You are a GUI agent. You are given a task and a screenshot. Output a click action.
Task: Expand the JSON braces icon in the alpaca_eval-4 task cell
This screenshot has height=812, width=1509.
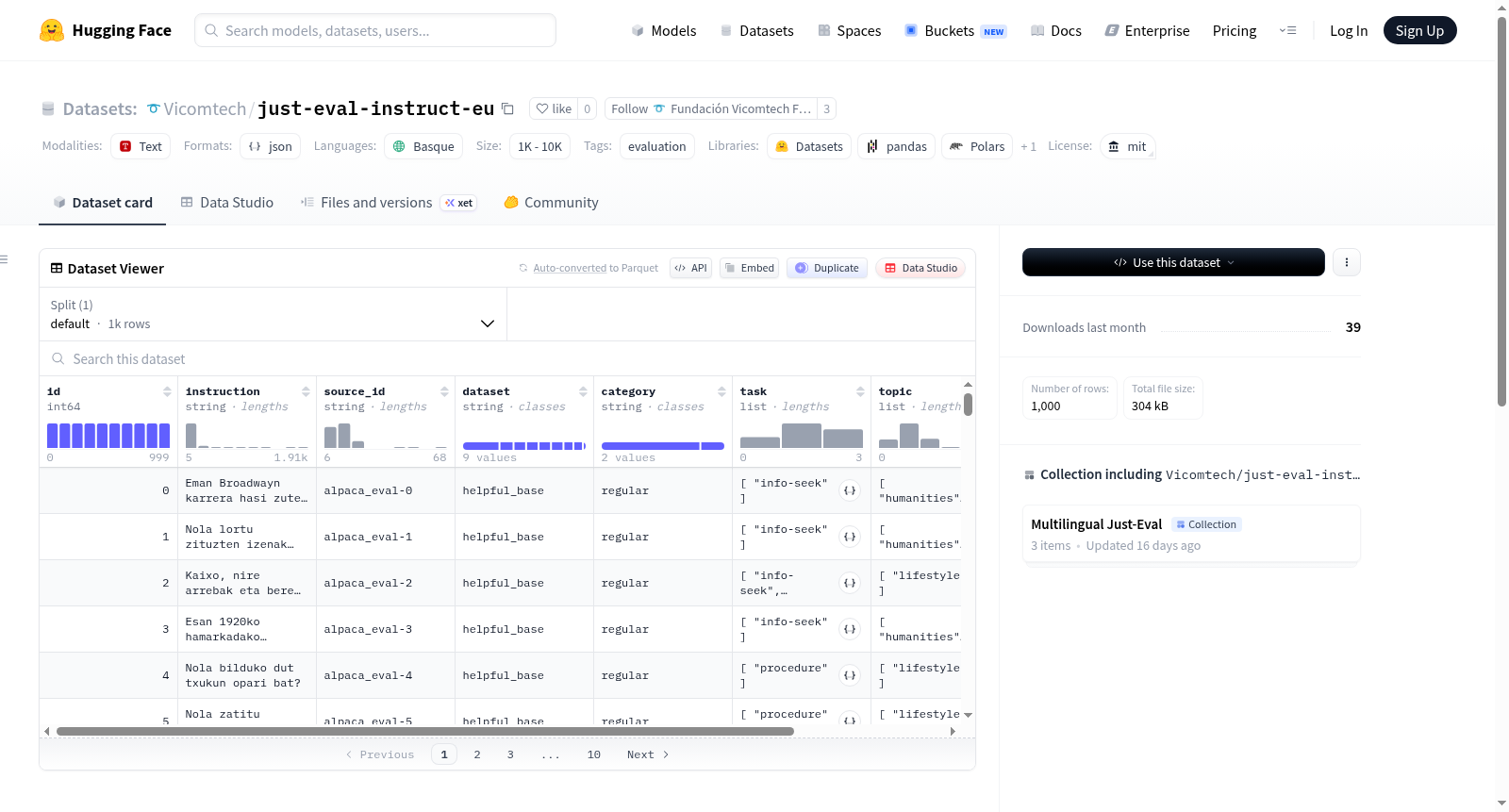tap(850, 675)
